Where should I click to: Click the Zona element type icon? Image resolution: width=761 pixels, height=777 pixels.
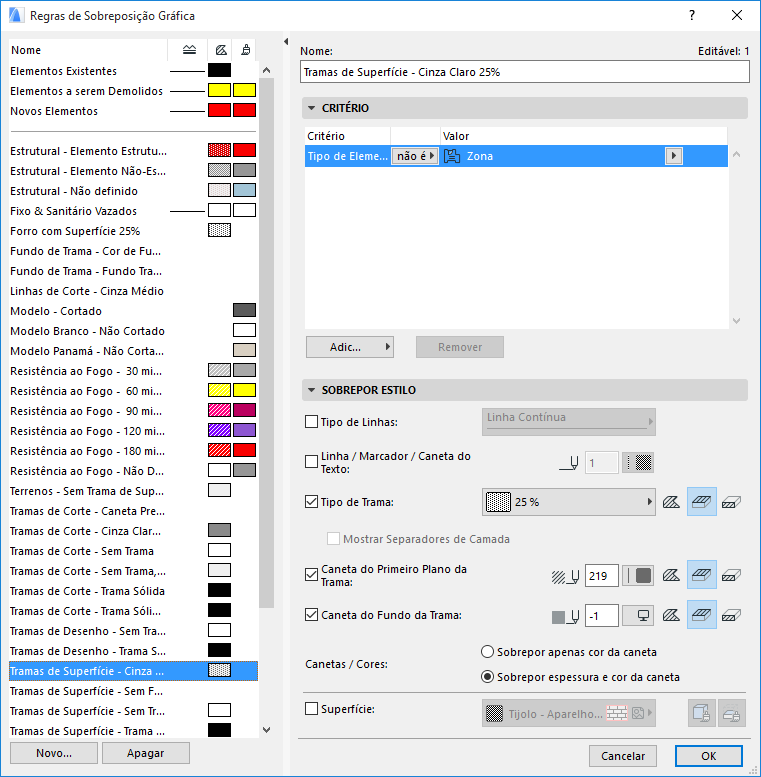pos(452,156)
